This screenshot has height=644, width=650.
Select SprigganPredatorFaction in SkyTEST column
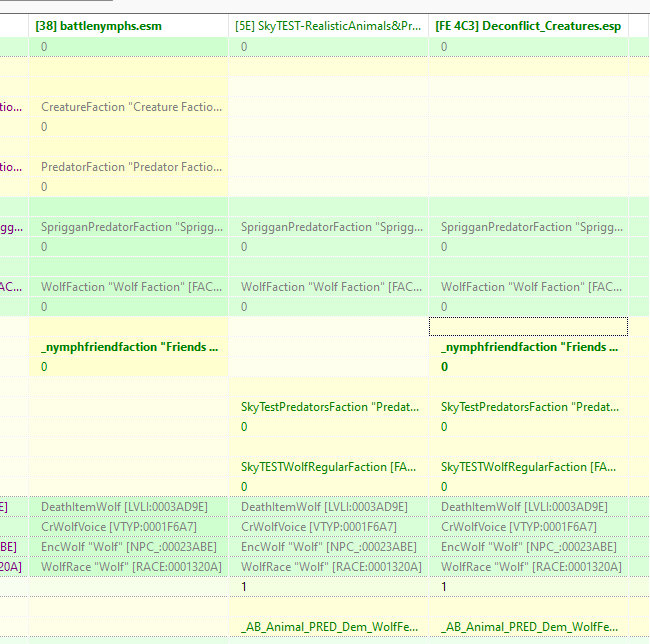[x=328, y=227]
